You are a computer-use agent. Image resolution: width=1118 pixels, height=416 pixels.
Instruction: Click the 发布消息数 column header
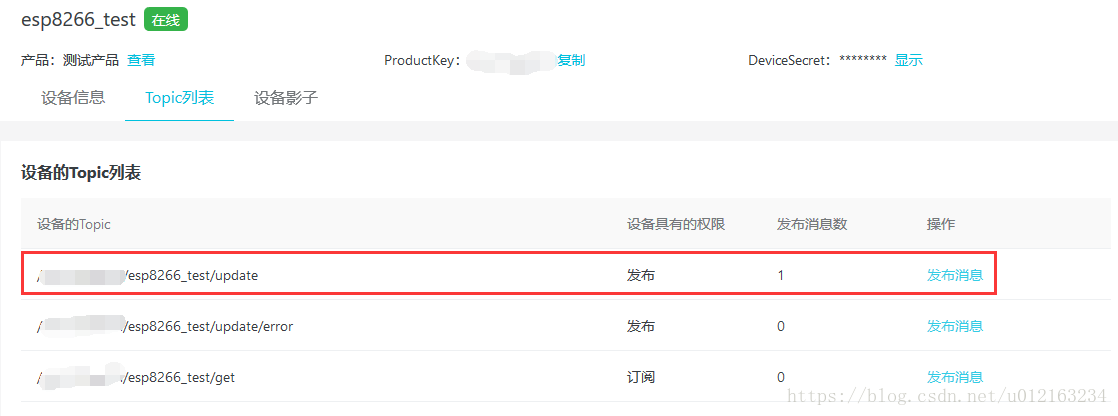[812, 224]
